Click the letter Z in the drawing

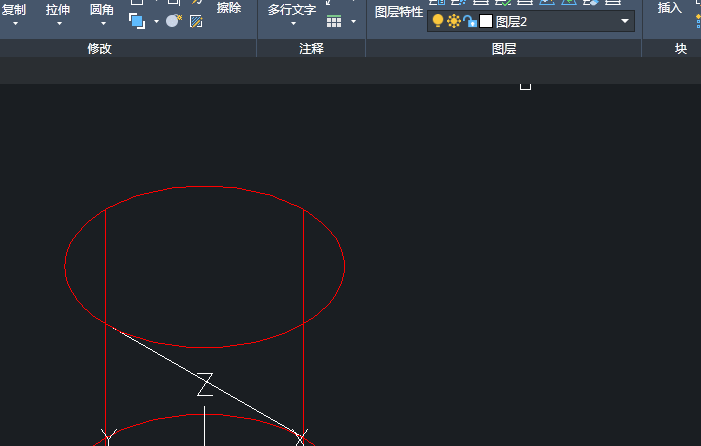coord(205,384)
